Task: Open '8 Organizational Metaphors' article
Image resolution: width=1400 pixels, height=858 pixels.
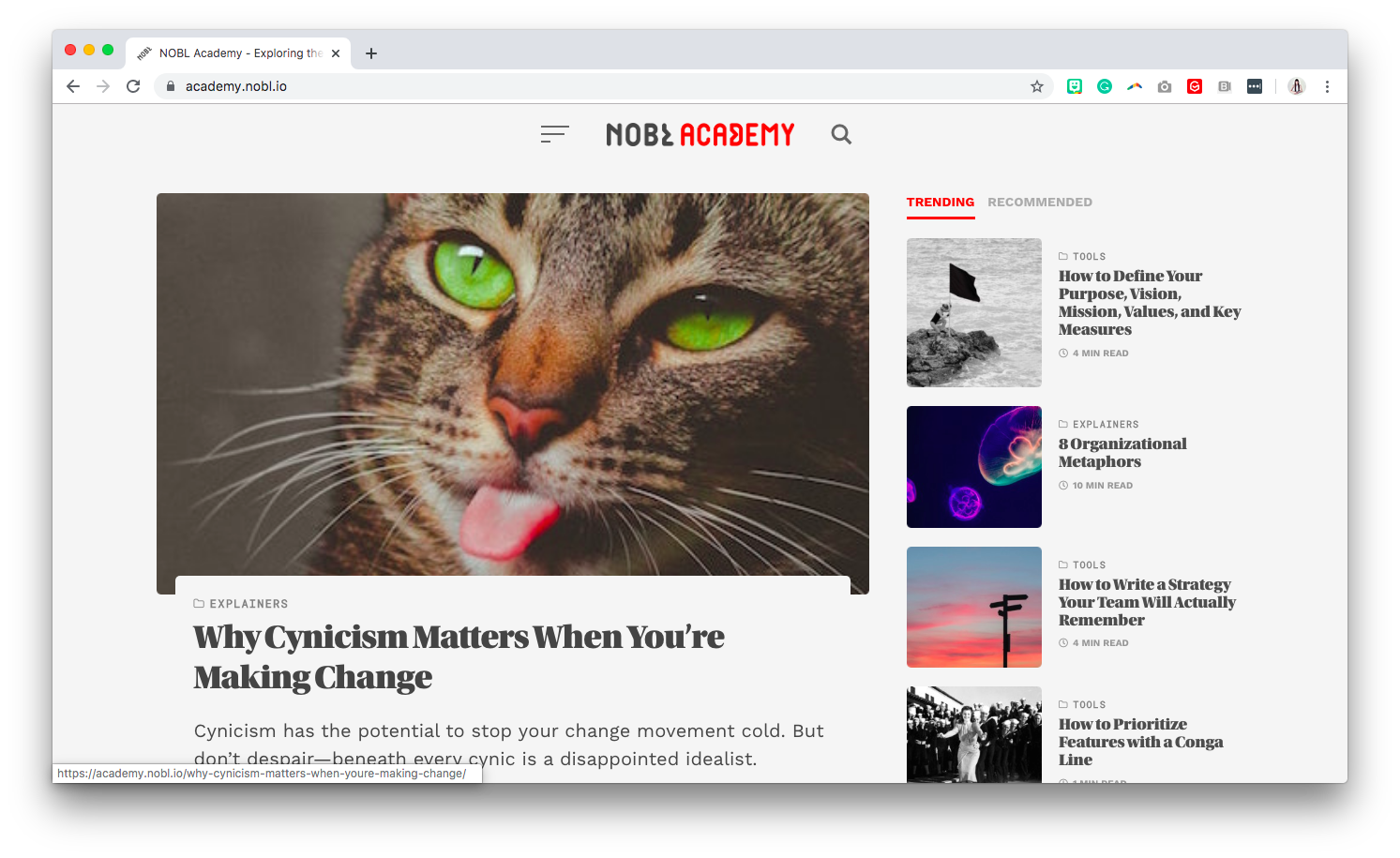Action: pos(1122,453)
